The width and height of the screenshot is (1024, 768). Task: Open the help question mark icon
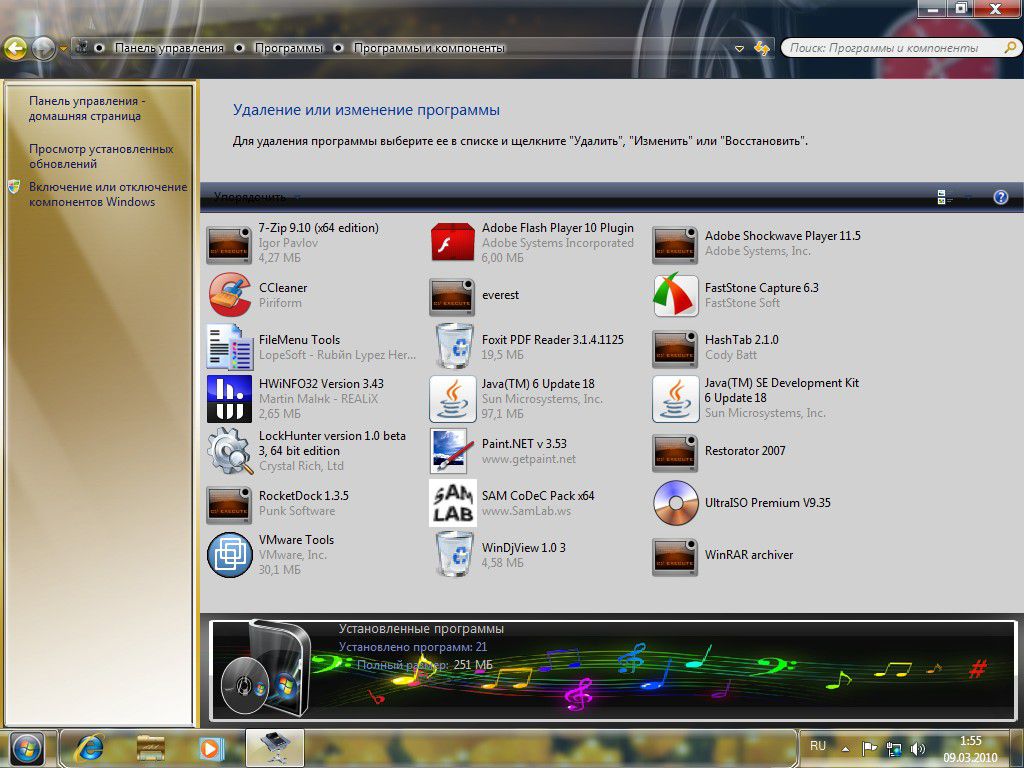coord(1000,198)
